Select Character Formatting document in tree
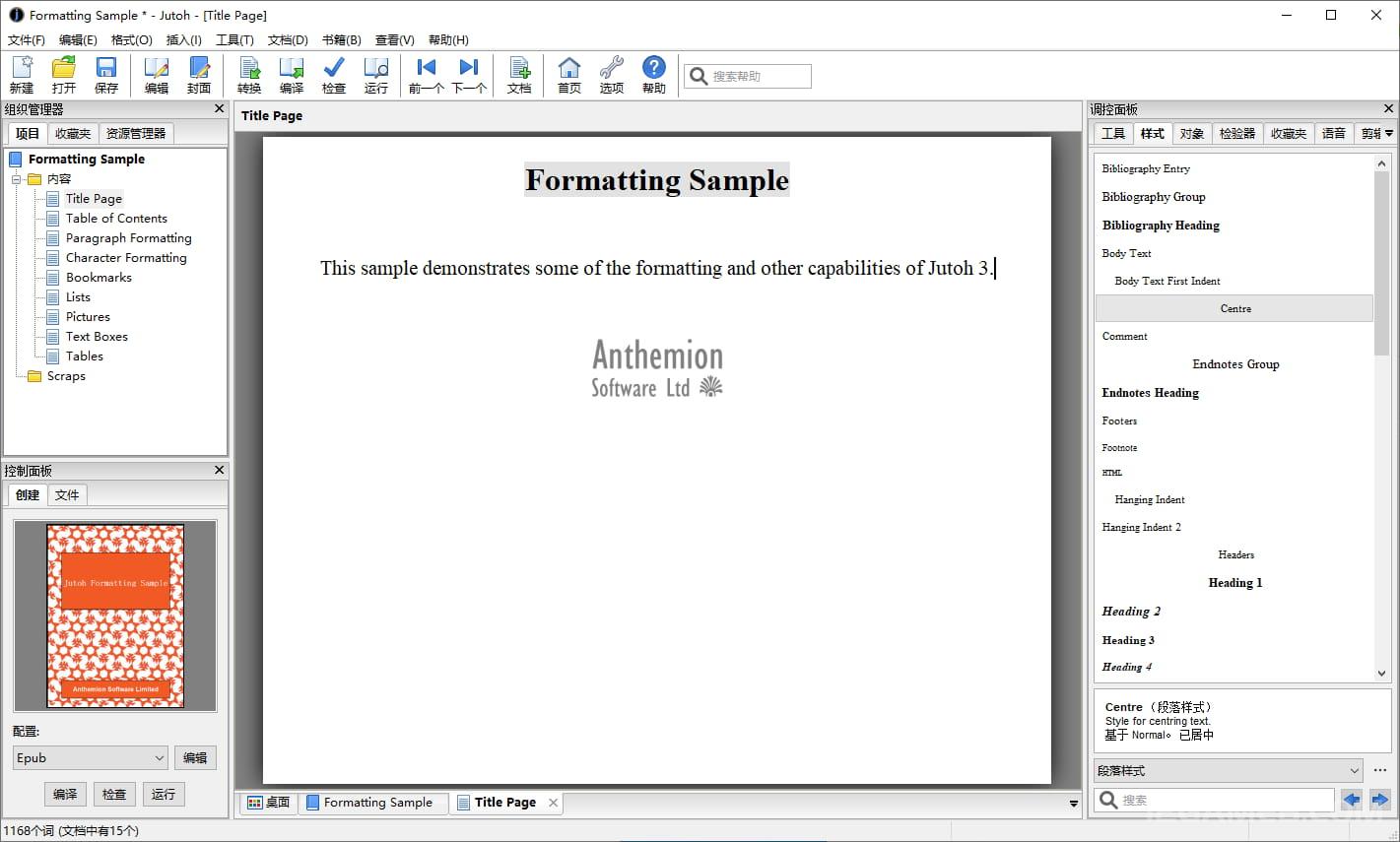The height and width of the screenshot is (842, 1400). [x=126, y=258]
